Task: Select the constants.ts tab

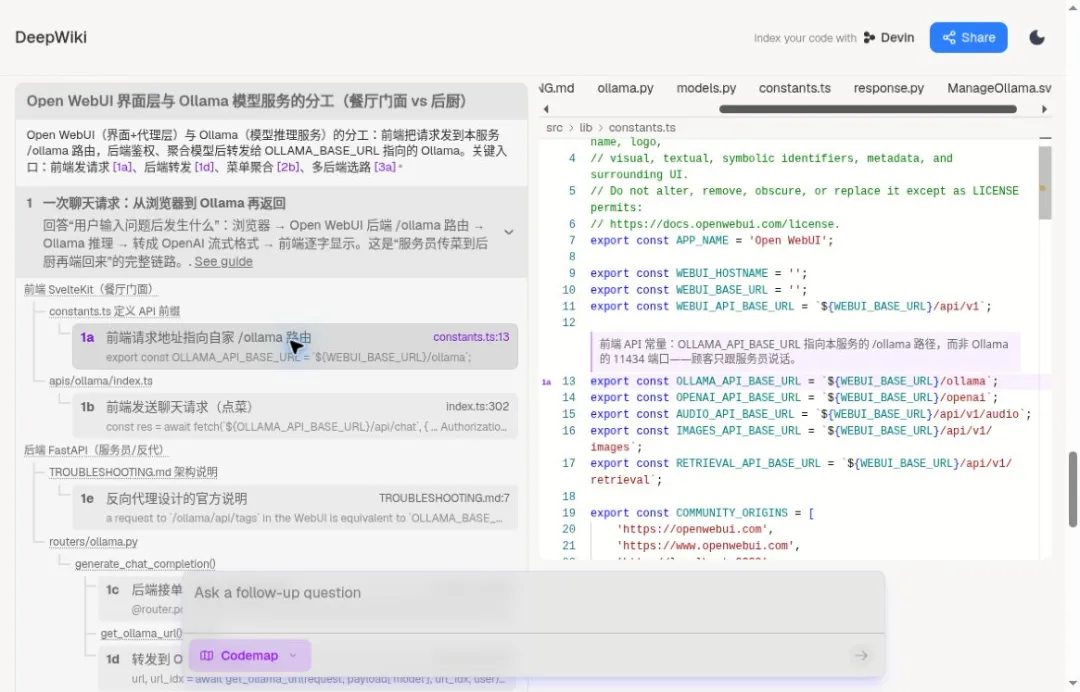Action: click(795, 88)
